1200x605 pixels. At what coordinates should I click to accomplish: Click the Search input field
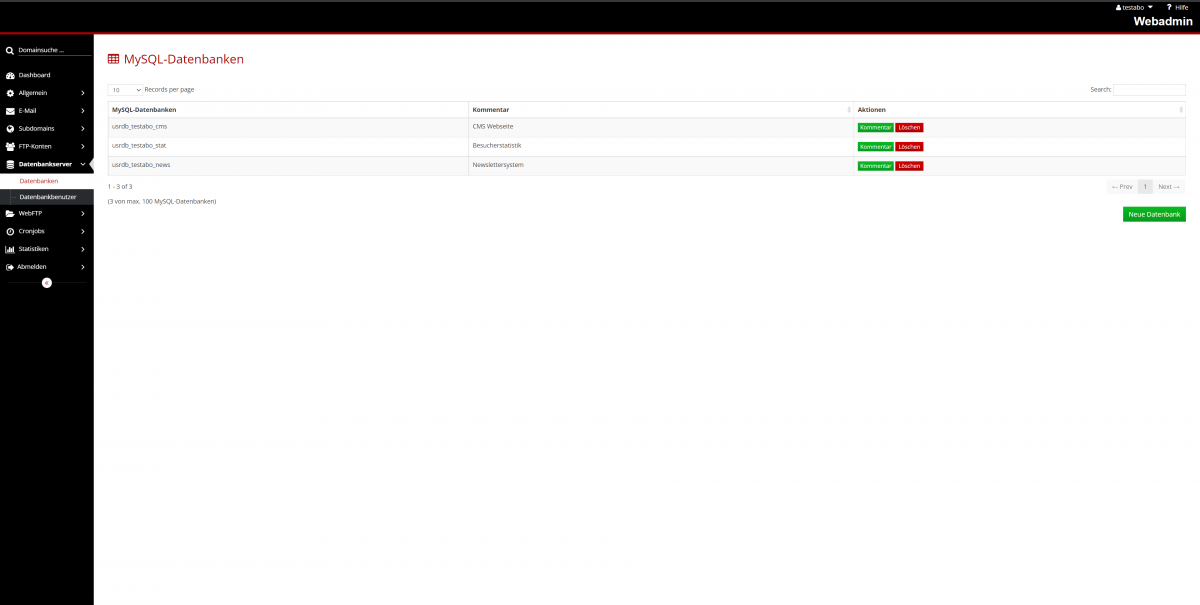1149,90
